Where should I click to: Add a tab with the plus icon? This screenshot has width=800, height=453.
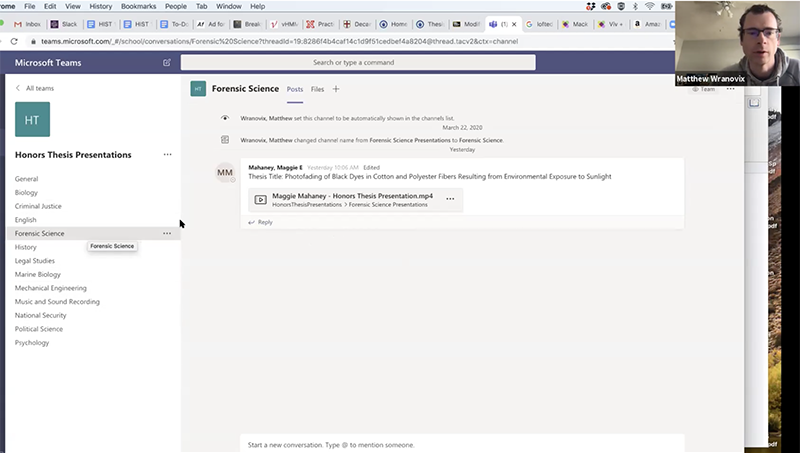click(336, 89)
